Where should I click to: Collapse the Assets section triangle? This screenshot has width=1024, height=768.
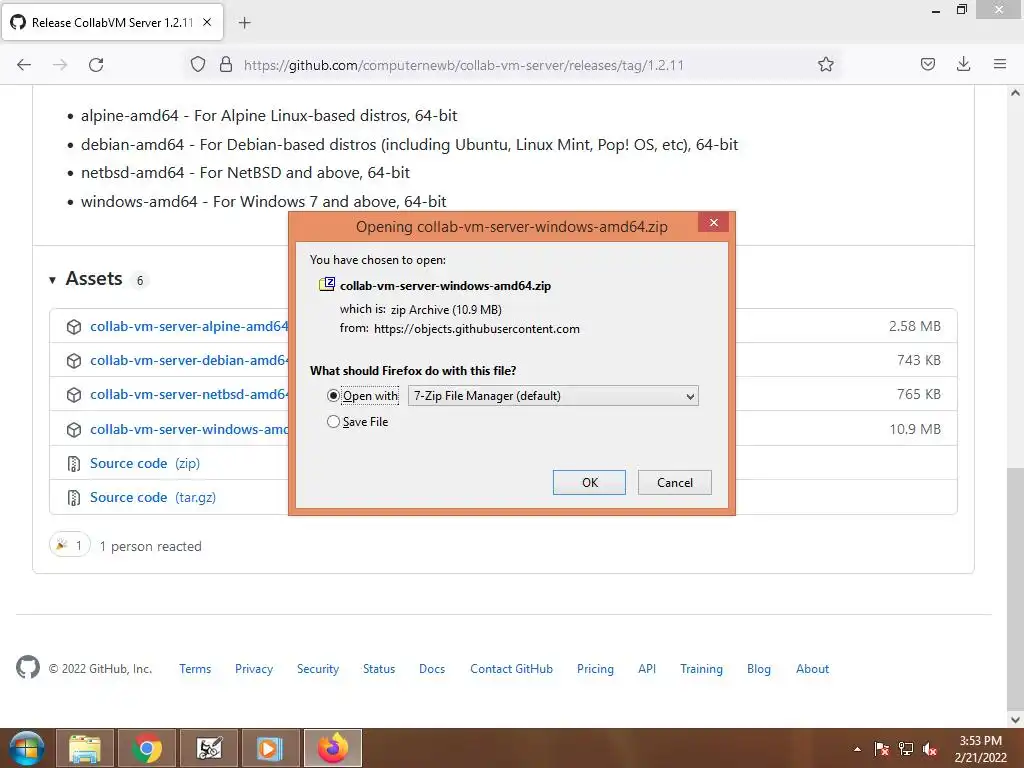tap(52, 280)
